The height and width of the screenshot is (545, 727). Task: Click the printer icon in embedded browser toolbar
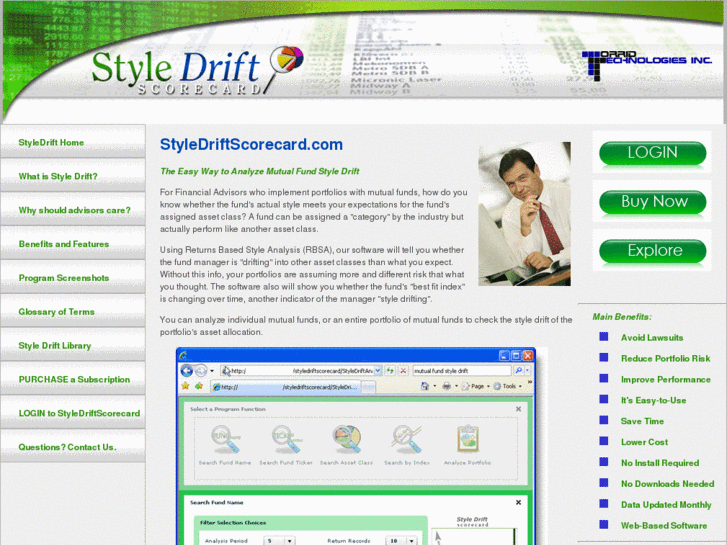point(446,386)
